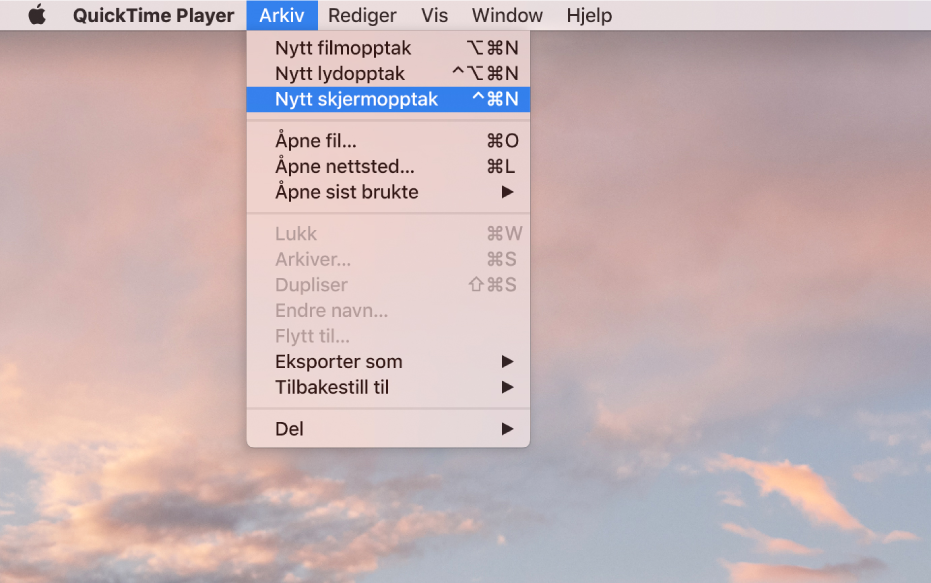Screen dimensions: 931x583
Task: Select Åpne nettsted...
Action: [x=388, y=166]
